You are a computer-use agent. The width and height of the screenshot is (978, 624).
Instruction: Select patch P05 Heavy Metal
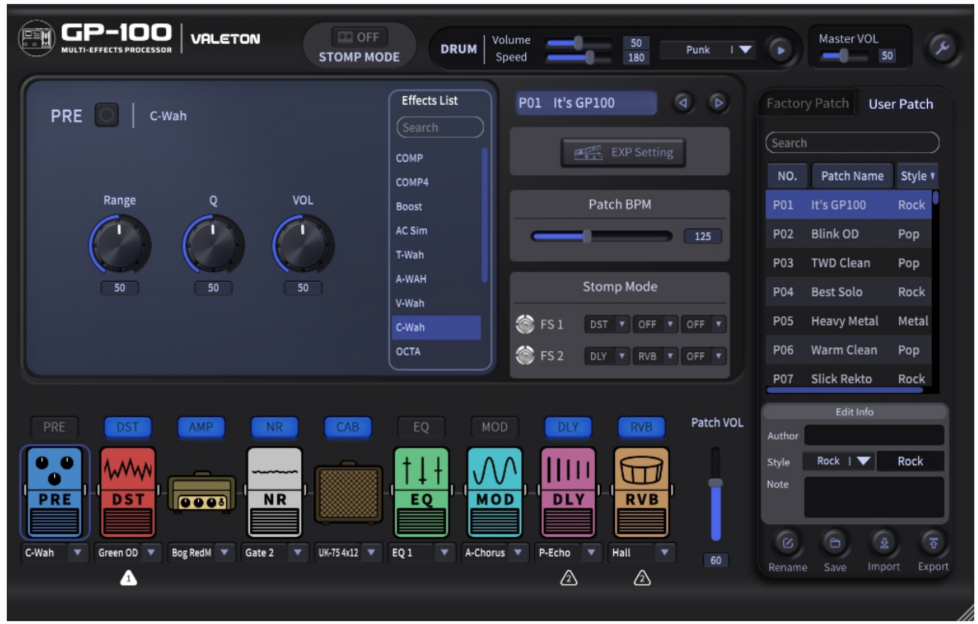click(848, 321)
